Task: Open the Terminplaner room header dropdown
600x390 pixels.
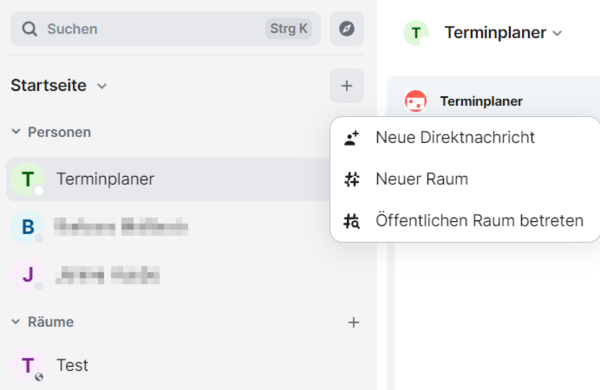Action: pos(557,33)
